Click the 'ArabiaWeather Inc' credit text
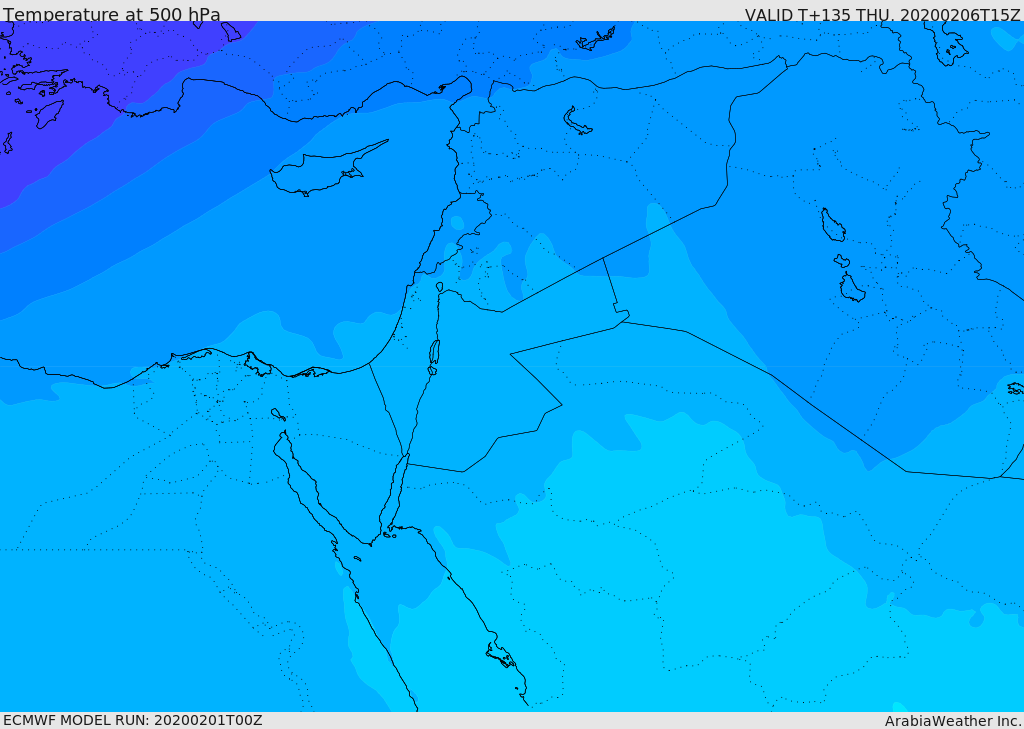1024x729 pixels. click(x=952, y=721)
